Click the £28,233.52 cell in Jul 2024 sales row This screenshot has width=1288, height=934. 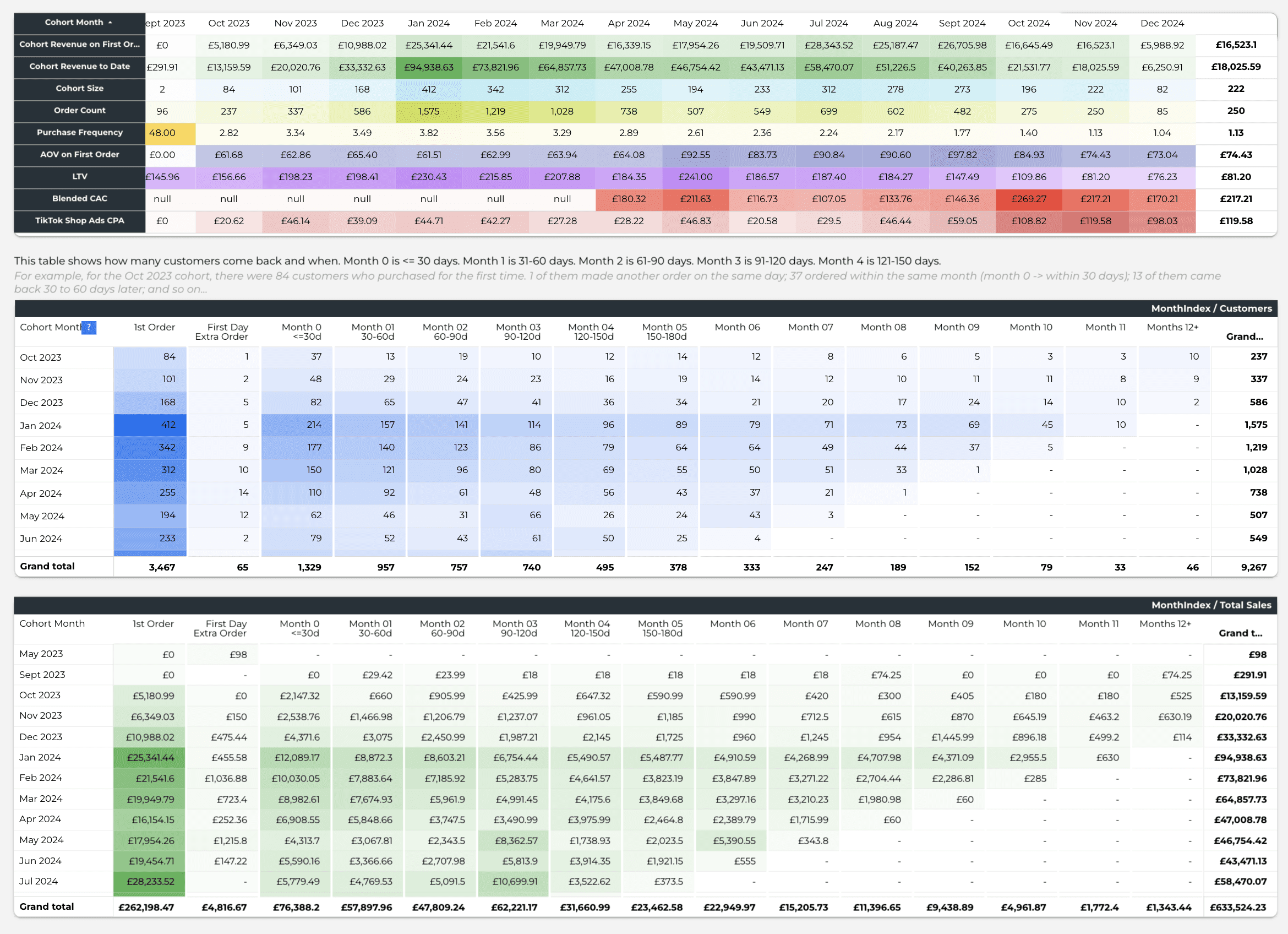pyautogui.click(x=149, y=882)
